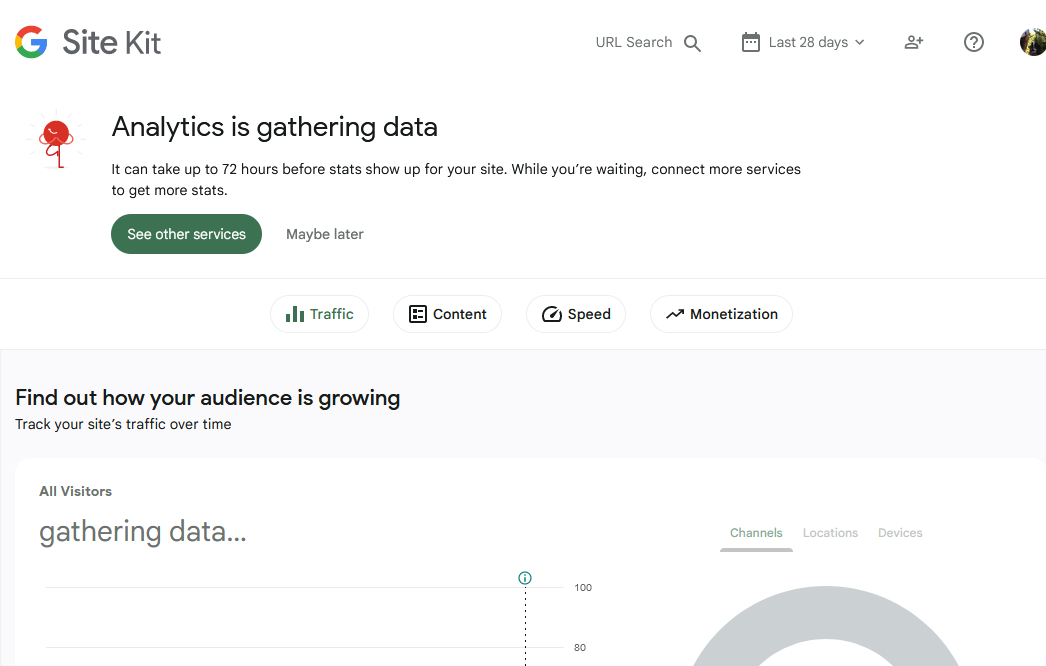Click the 'Analytics is gathering data' heading
Image resolution: width=1046 pixels, height=666 pixels.
(x=274, y=127)
